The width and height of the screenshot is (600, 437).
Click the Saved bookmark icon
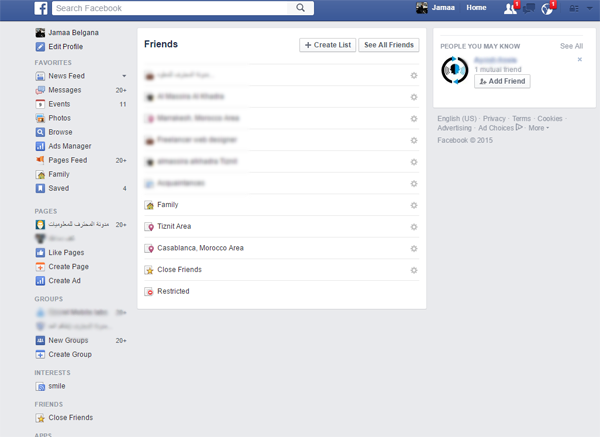[40, 188]
